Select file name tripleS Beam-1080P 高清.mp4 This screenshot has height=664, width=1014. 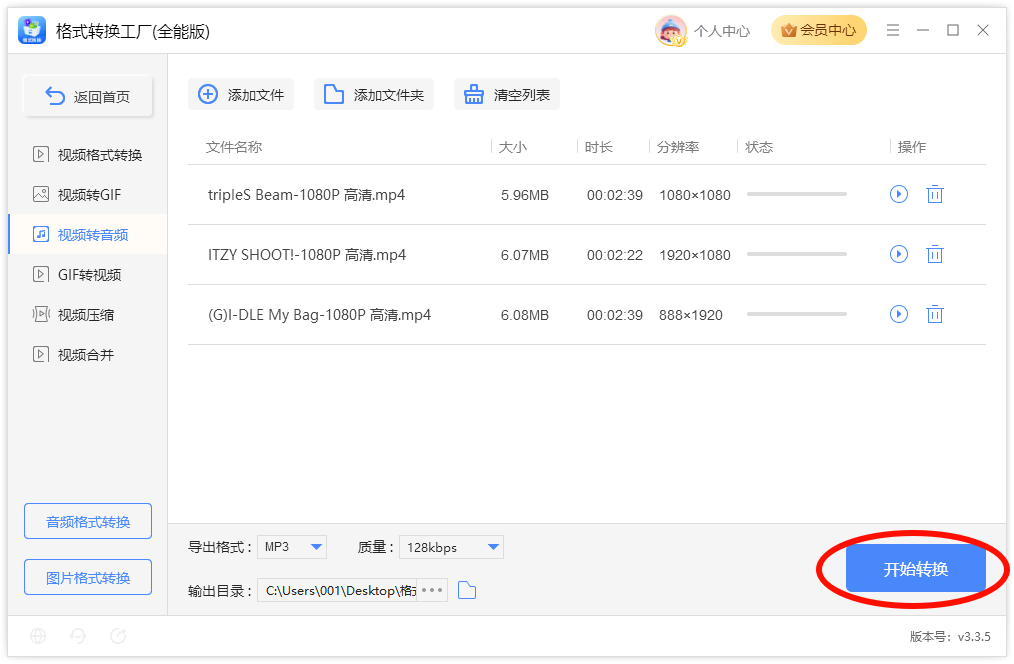click(307, 195)
